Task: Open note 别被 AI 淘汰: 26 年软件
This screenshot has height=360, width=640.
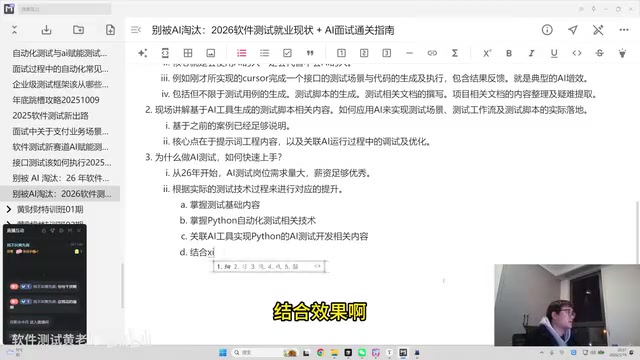Action: tap(60, 178)
